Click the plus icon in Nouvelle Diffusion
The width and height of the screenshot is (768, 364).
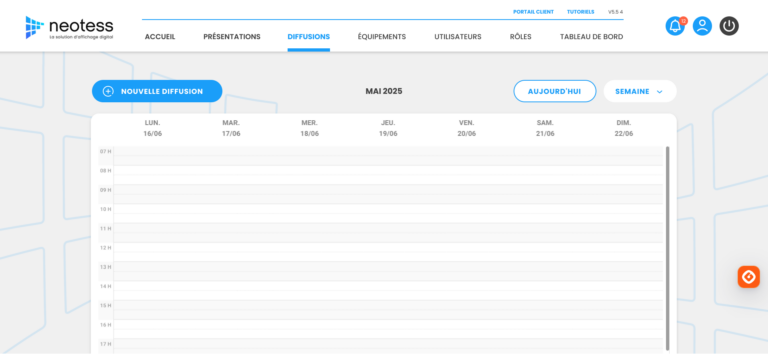tap(108, 91)
